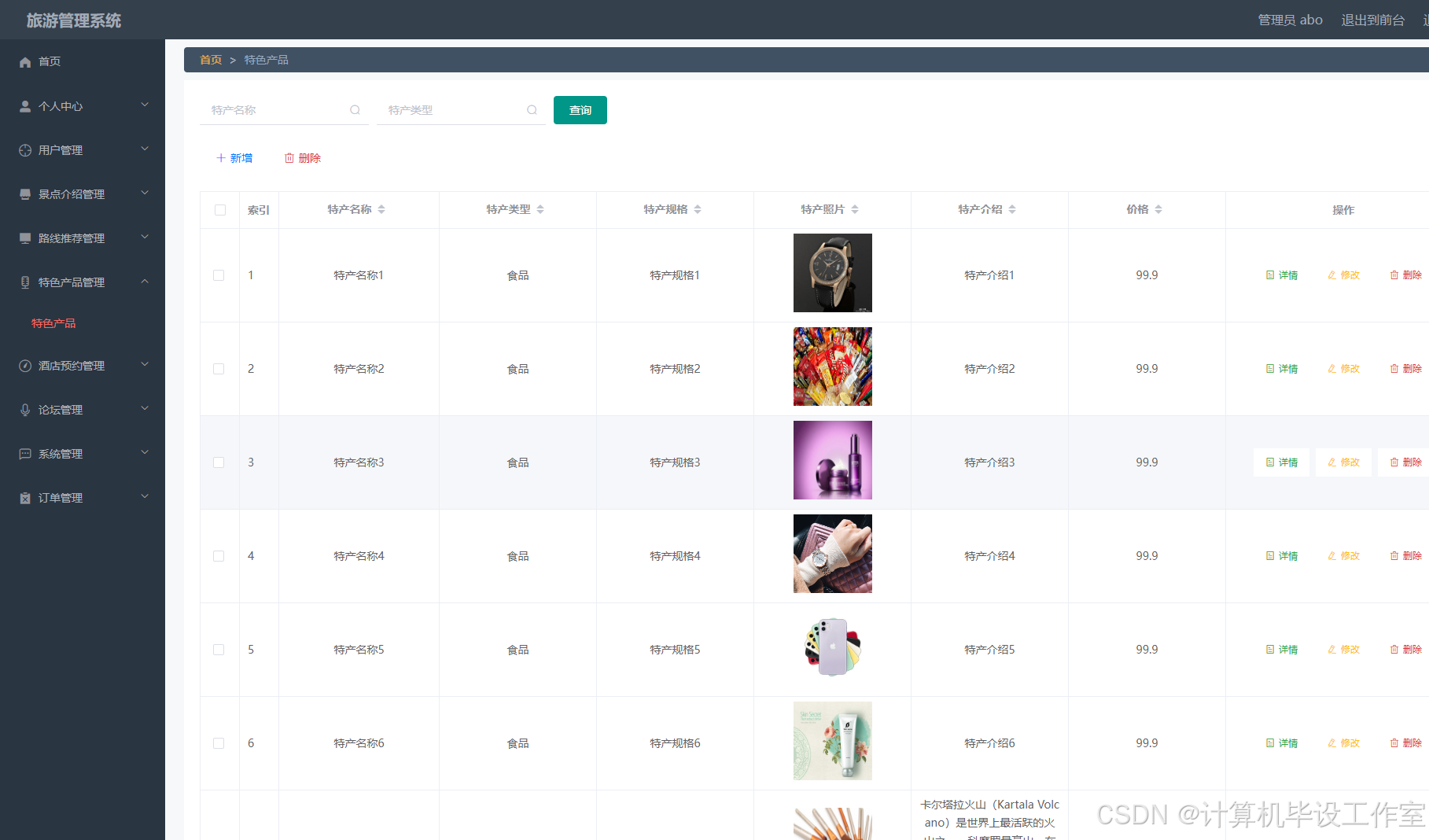Sort the table by 特产照片 column

(x=855, y=209)
